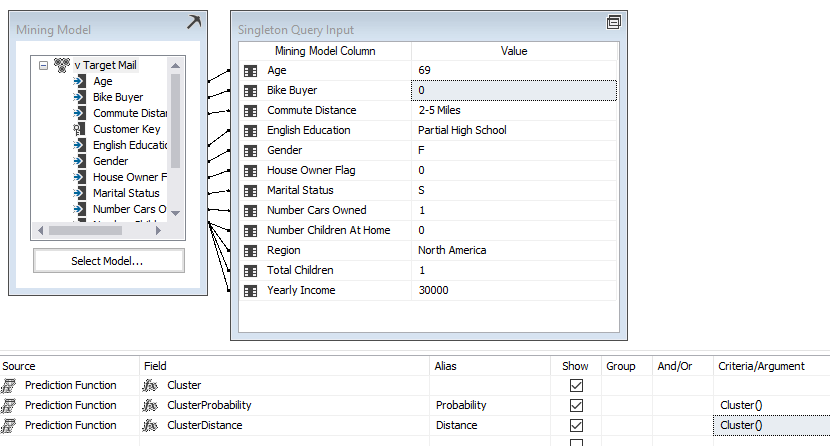Click the right scroll arrow in Mining Model tree
Image resolution: width=830 pixels, height=446 pixels.
click(x=161, y=230)
